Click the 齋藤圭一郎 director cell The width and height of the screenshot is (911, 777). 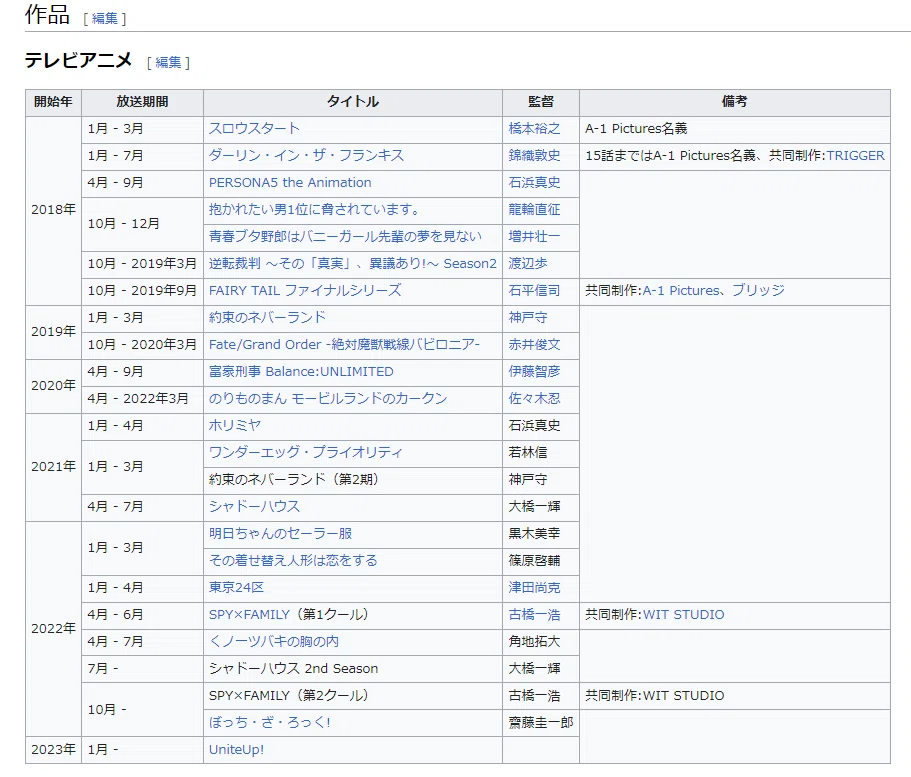(541, 723)
